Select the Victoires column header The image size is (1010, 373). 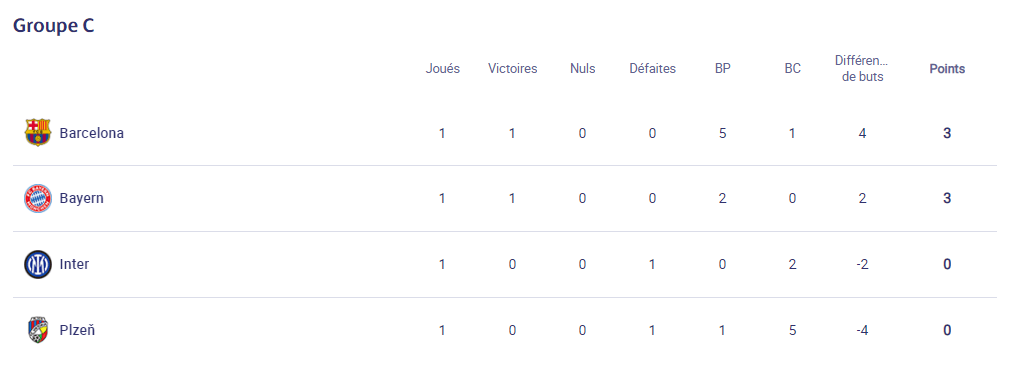[513, 68]
